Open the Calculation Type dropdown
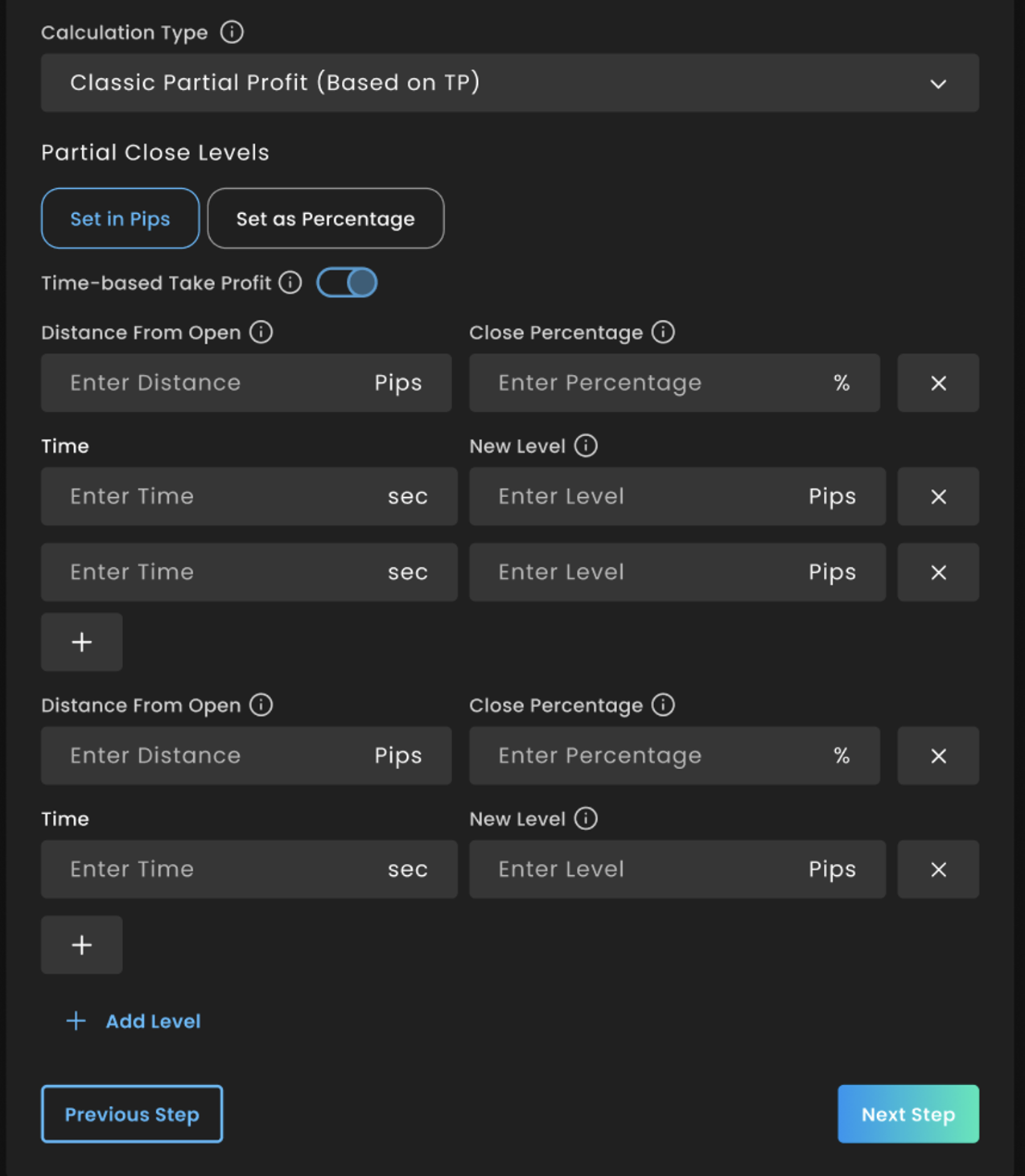The height and width of the screenshot is (1176, 1025). pos(509,83)
